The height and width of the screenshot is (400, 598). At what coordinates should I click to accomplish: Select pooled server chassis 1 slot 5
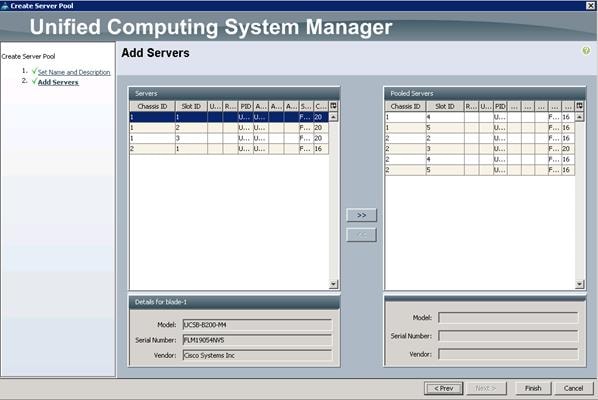[480, 128]
